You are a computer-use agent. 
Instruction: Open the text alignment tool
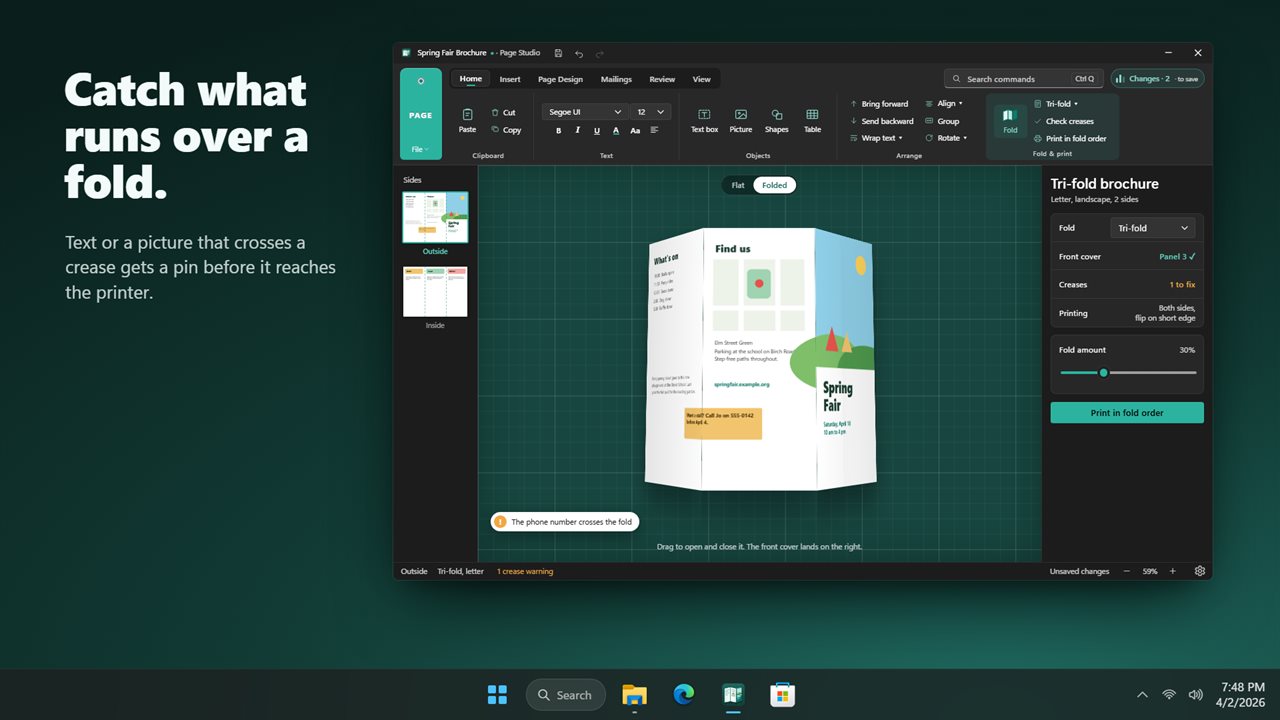coord(655,131)
